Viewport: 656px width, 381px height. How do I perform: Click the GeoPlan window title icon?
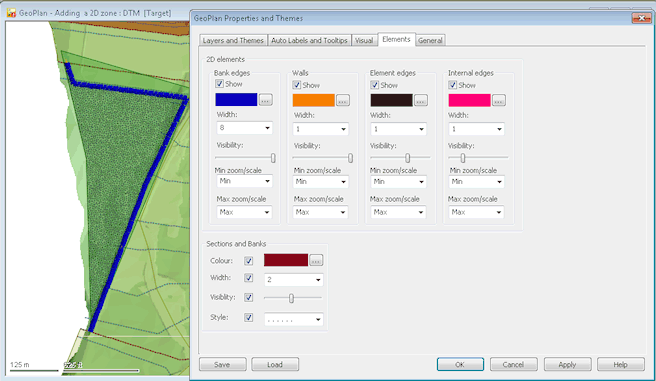click(x=11, y=13)
